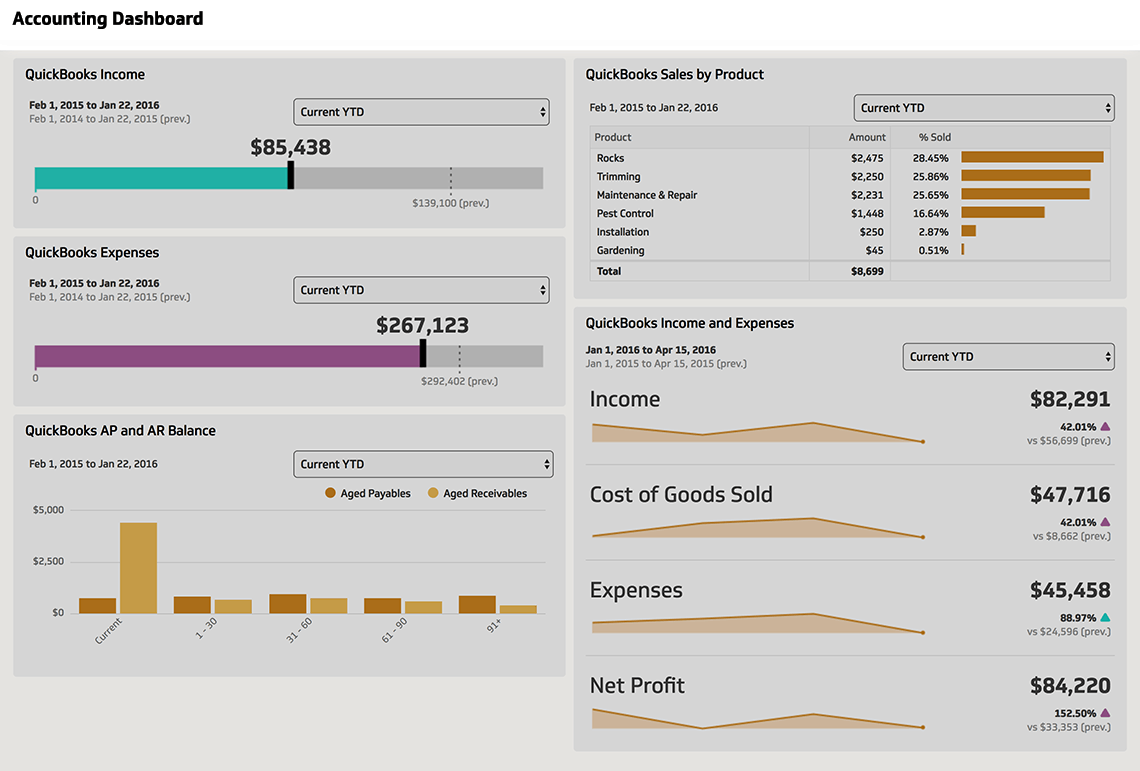
Task: Select the Trimming product row label
Action: 619,177
